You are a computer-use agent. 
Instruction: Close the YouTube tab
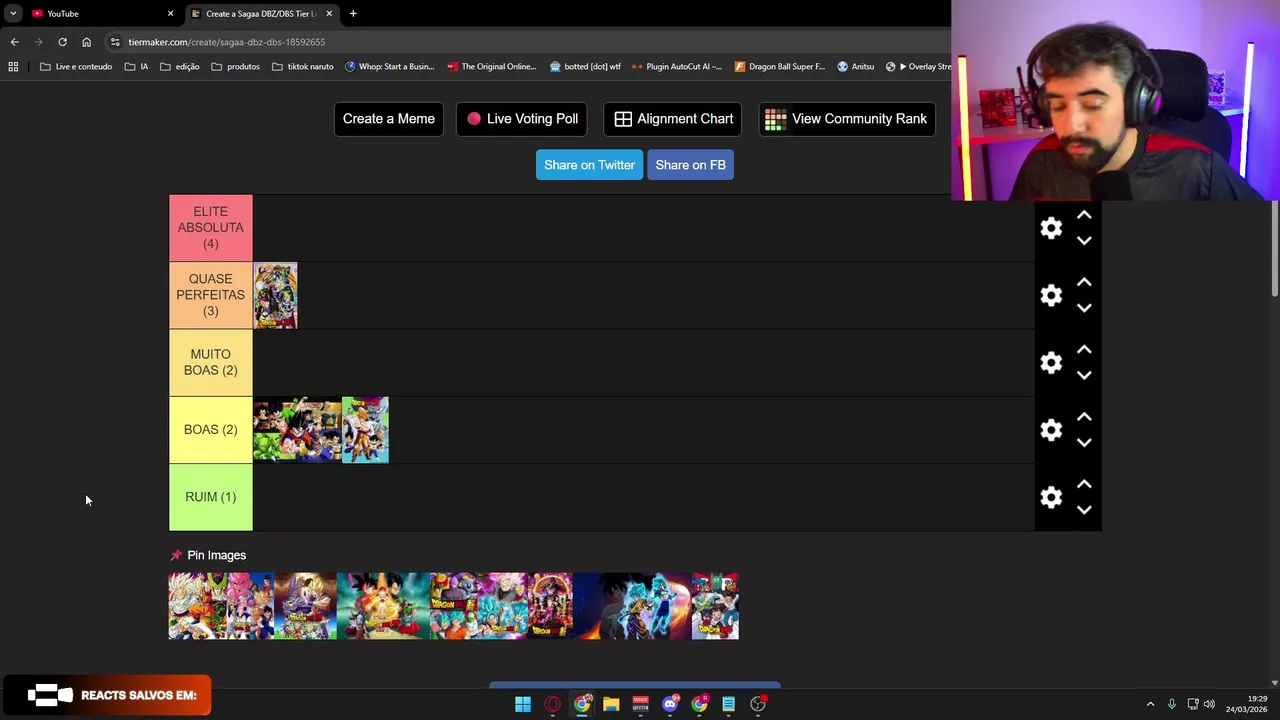pos(170,14)
